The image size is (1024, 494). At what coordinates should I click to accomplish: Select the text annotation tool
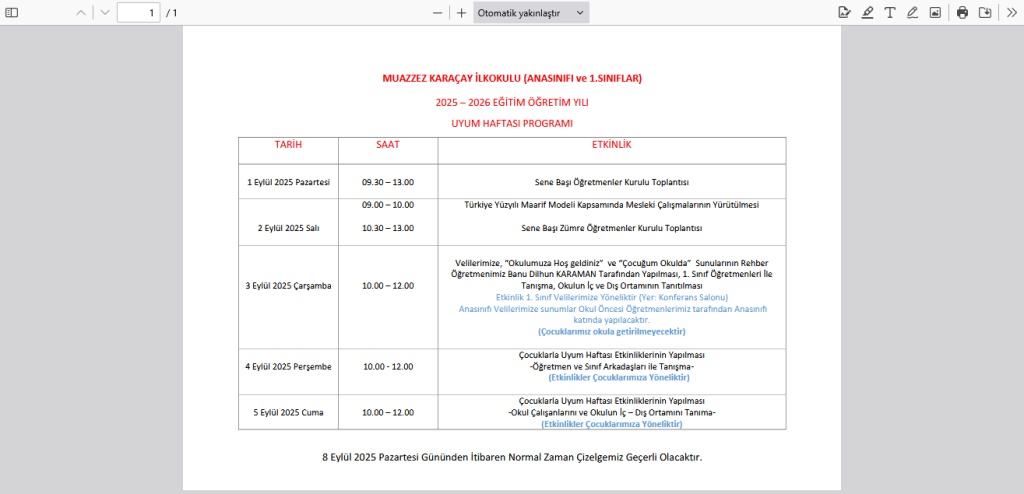(889, 13)
